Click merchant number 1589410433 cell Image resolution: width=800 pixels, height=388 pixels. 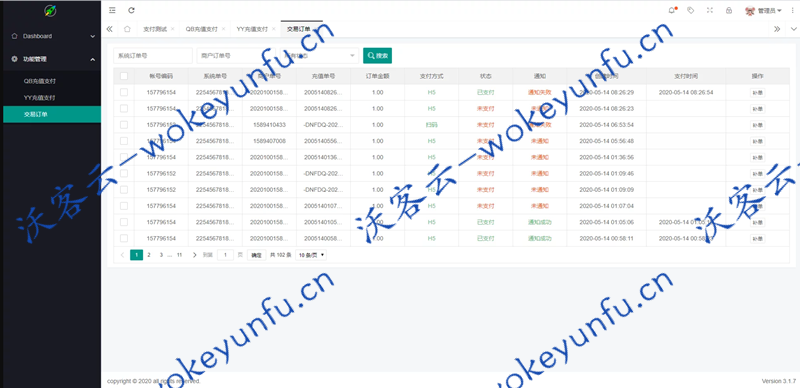[x=269, y=125]
